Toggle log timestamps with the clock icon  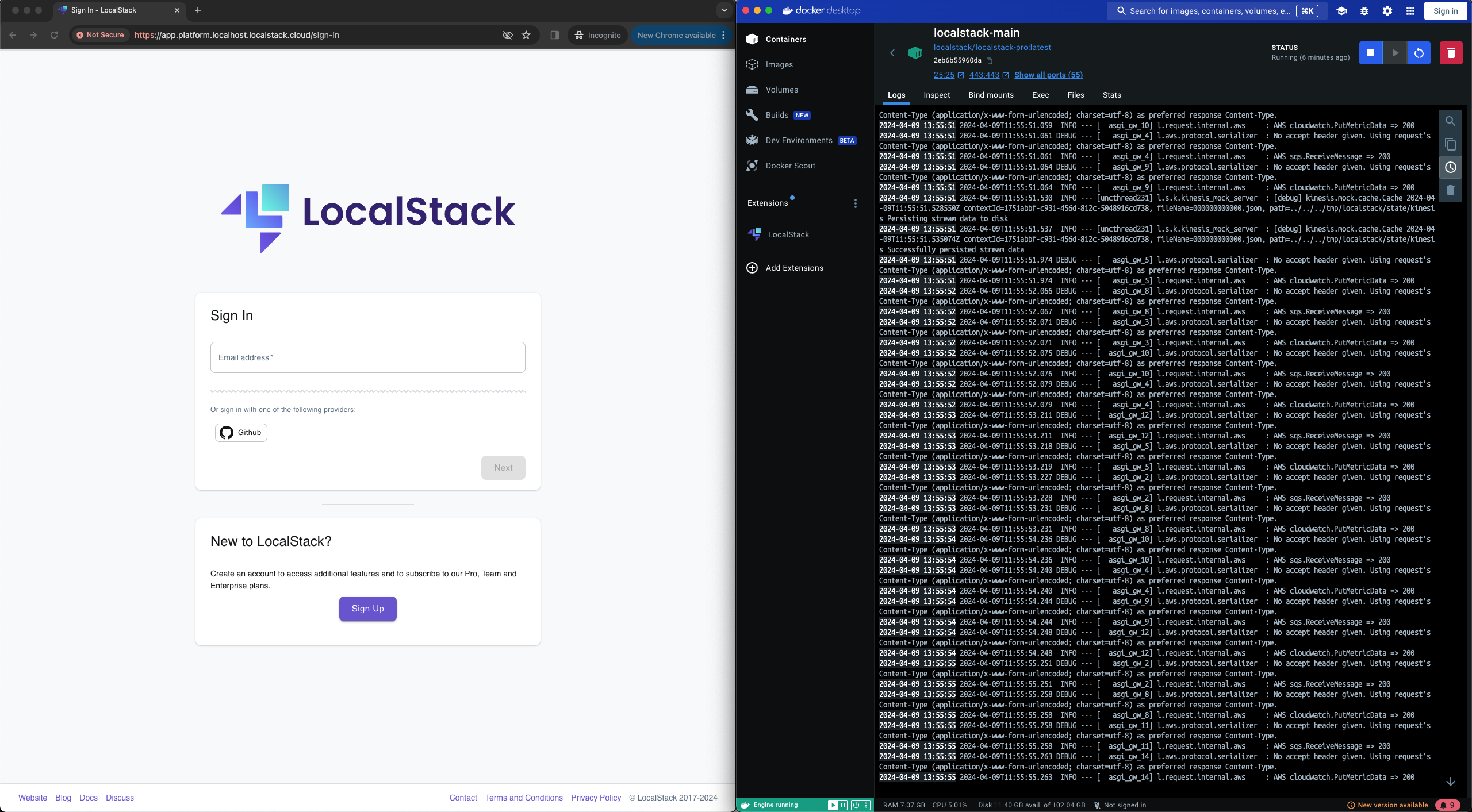click(x=1450, y=167)
